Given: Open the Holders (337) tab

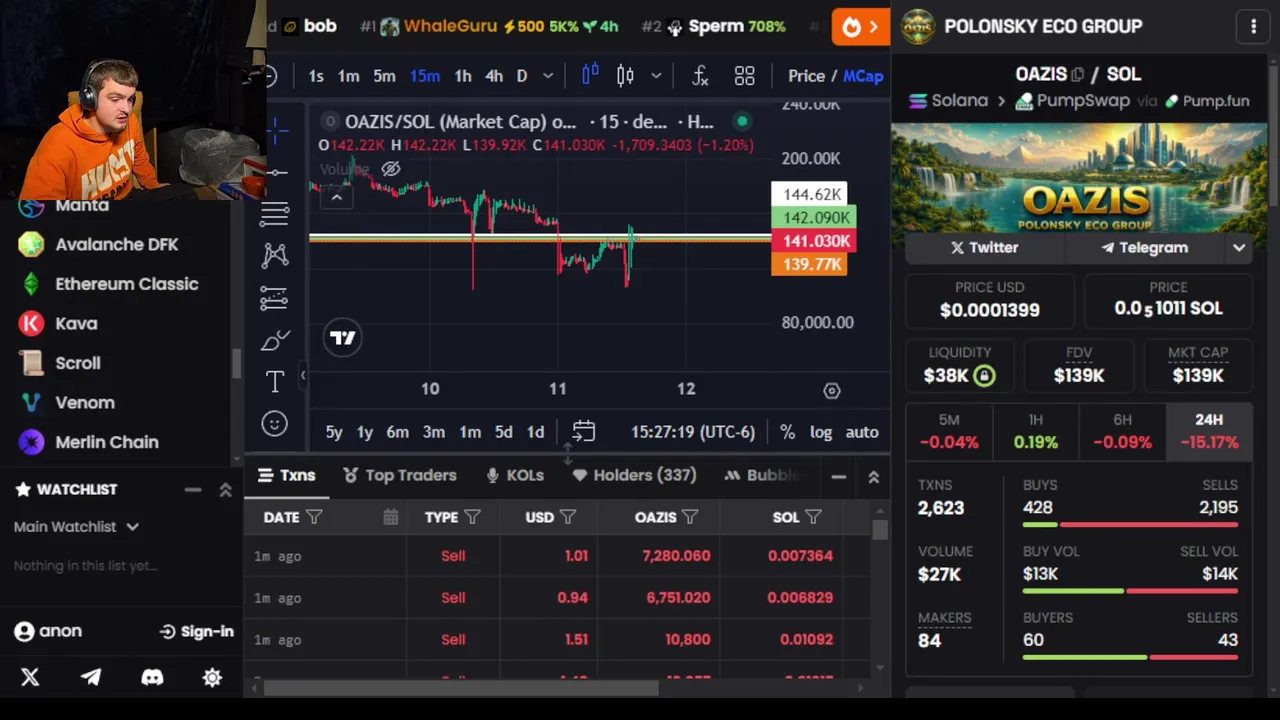Looking at the screenshot, I should 634,476.
